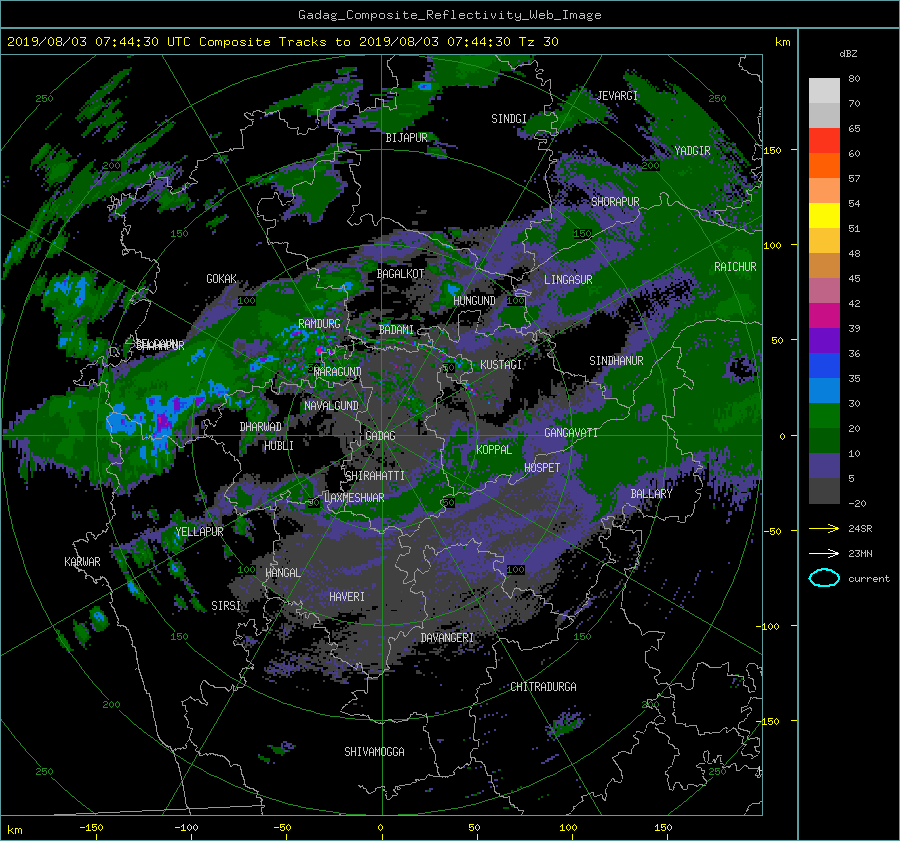Click the HUNGUND city label
Screen dimensions: 900x841
tap(474, 301)
